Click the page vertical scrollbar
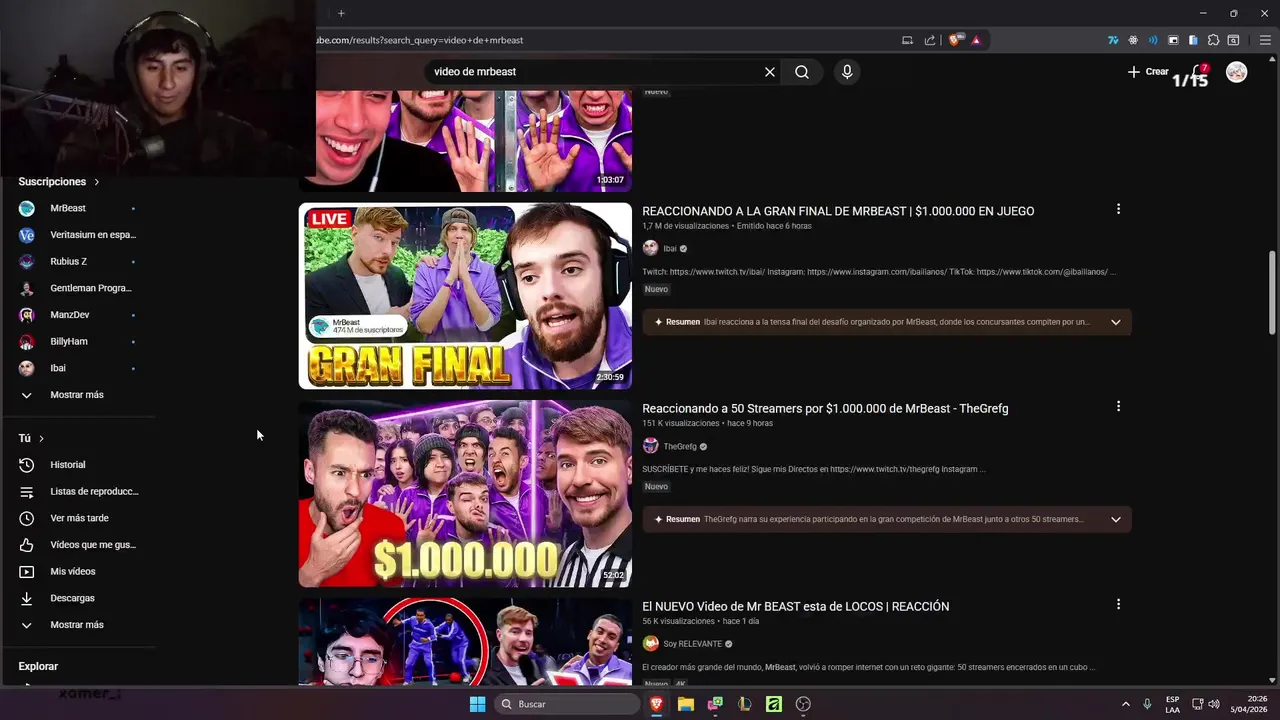Image resolution: width=1280 pixels, height=720 pixels. 1272,292
